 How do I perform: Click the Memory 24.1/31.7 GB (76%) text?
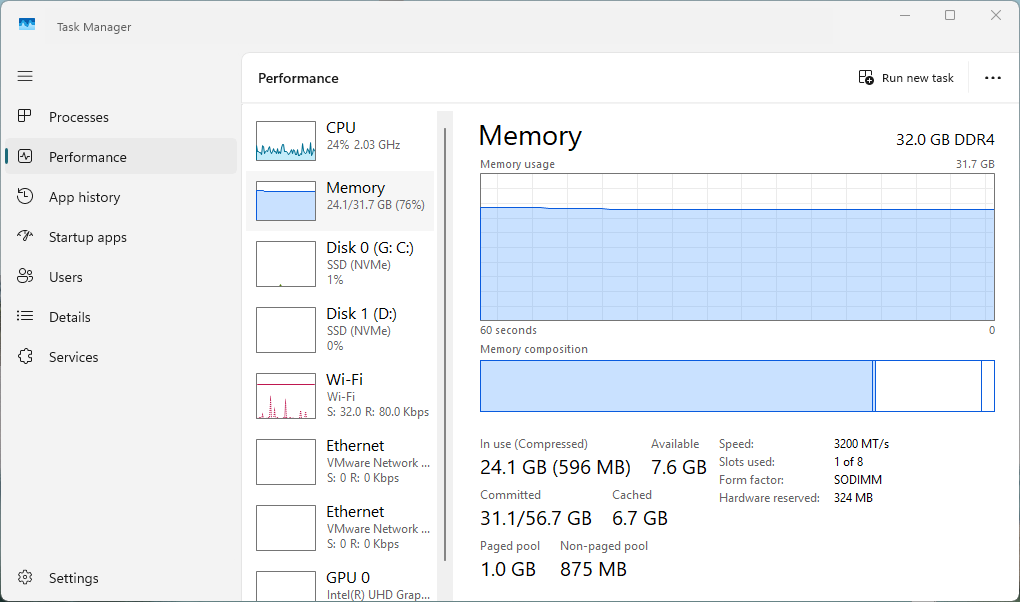375,204
